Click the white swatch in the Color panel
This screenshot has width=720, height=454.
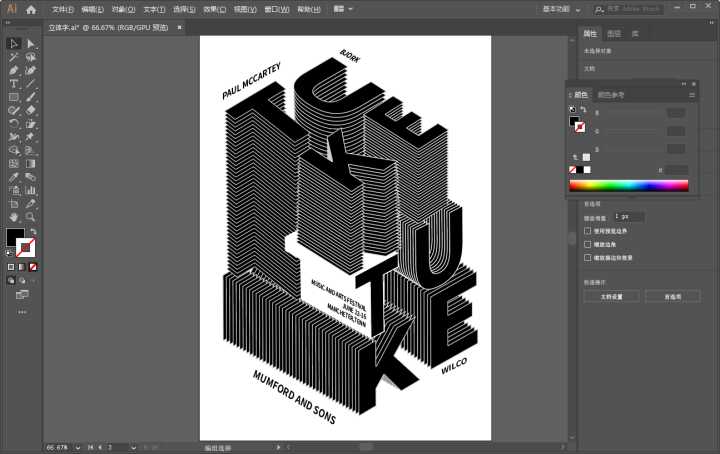pyautogui.click(x=587, y=170)
